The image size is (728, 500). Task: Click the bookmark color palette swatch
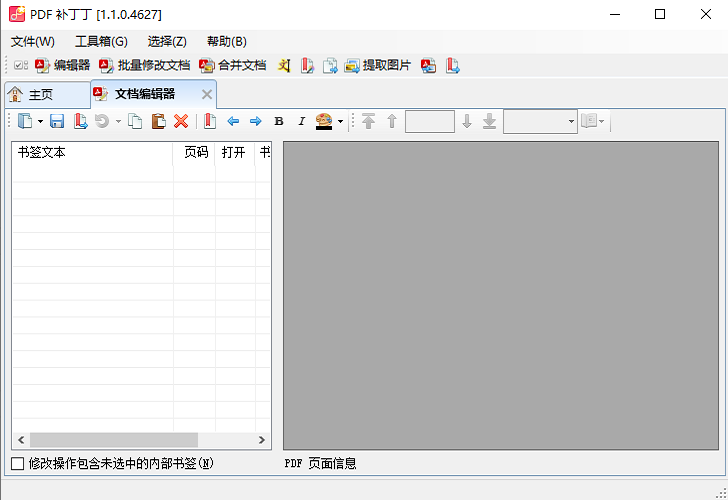324,121
